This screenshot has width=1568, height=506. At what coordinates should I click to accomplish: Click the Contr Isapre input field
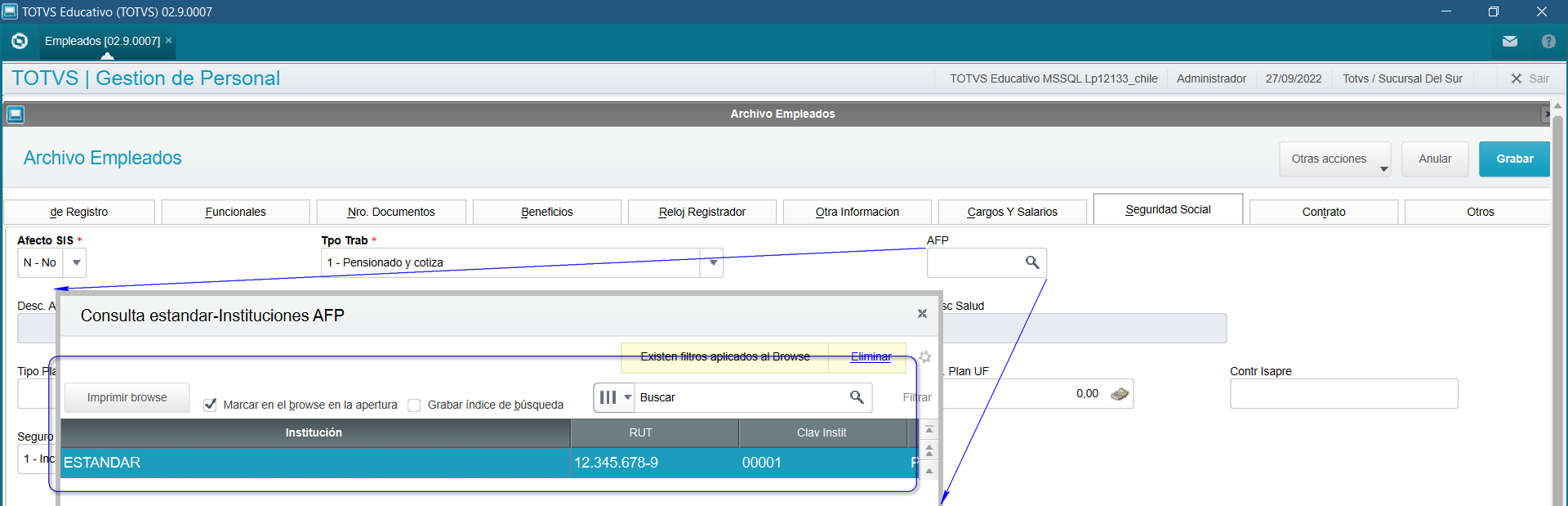pyautogui.click(x=1343, y=394)
